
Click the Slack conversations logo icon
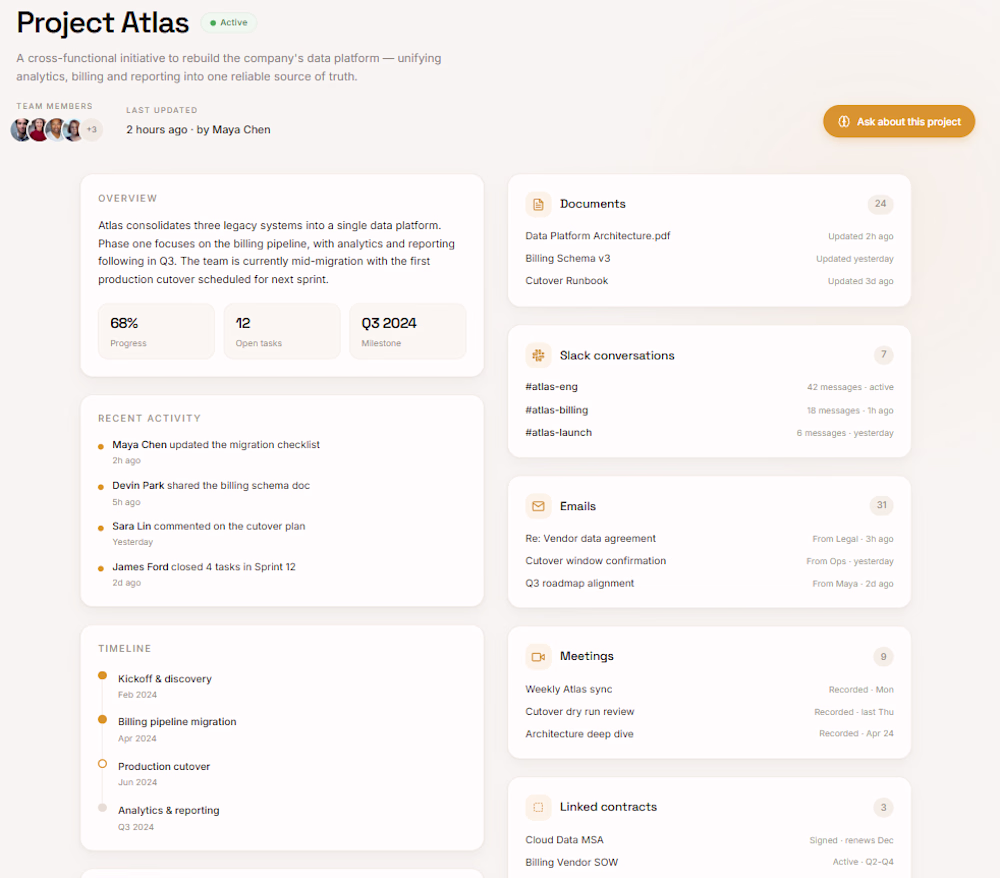[x=538, y=355]
